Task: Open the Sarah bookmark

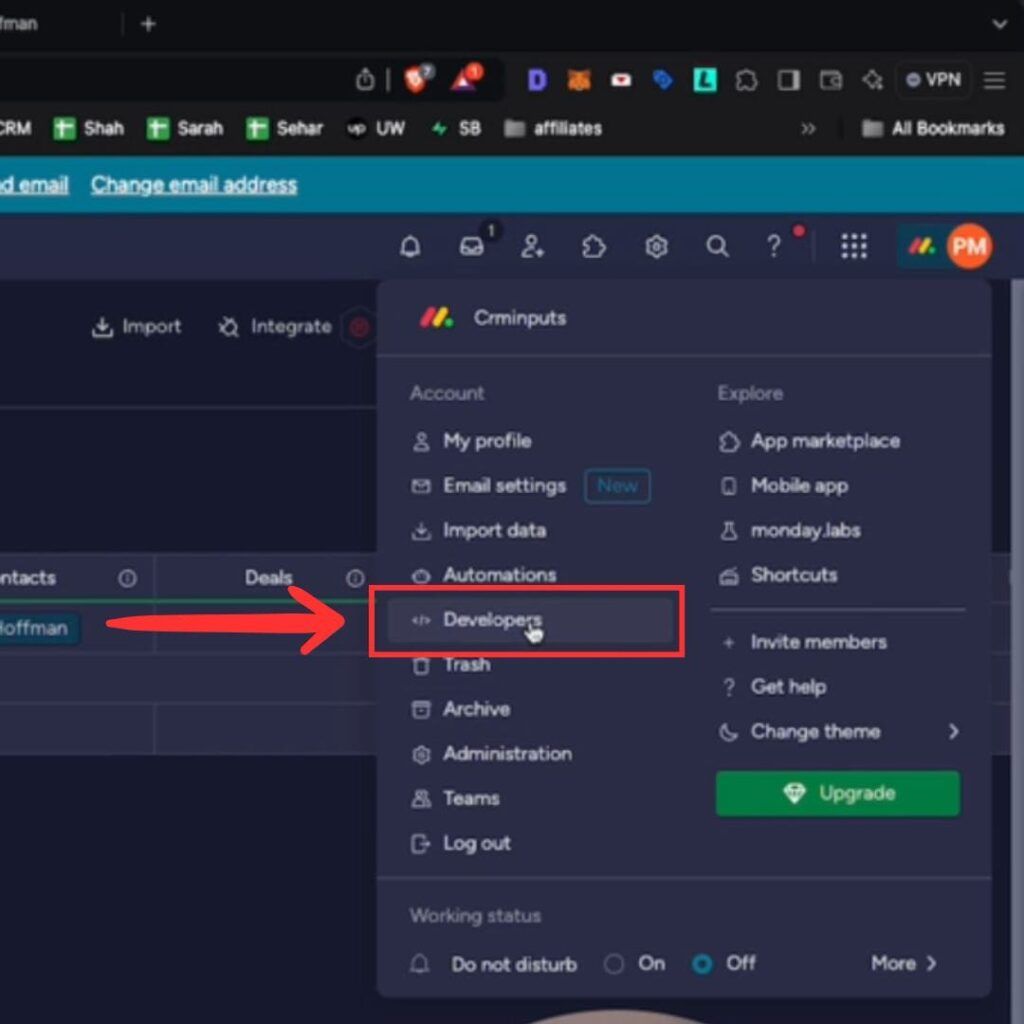Action: [x=185, y=129]
